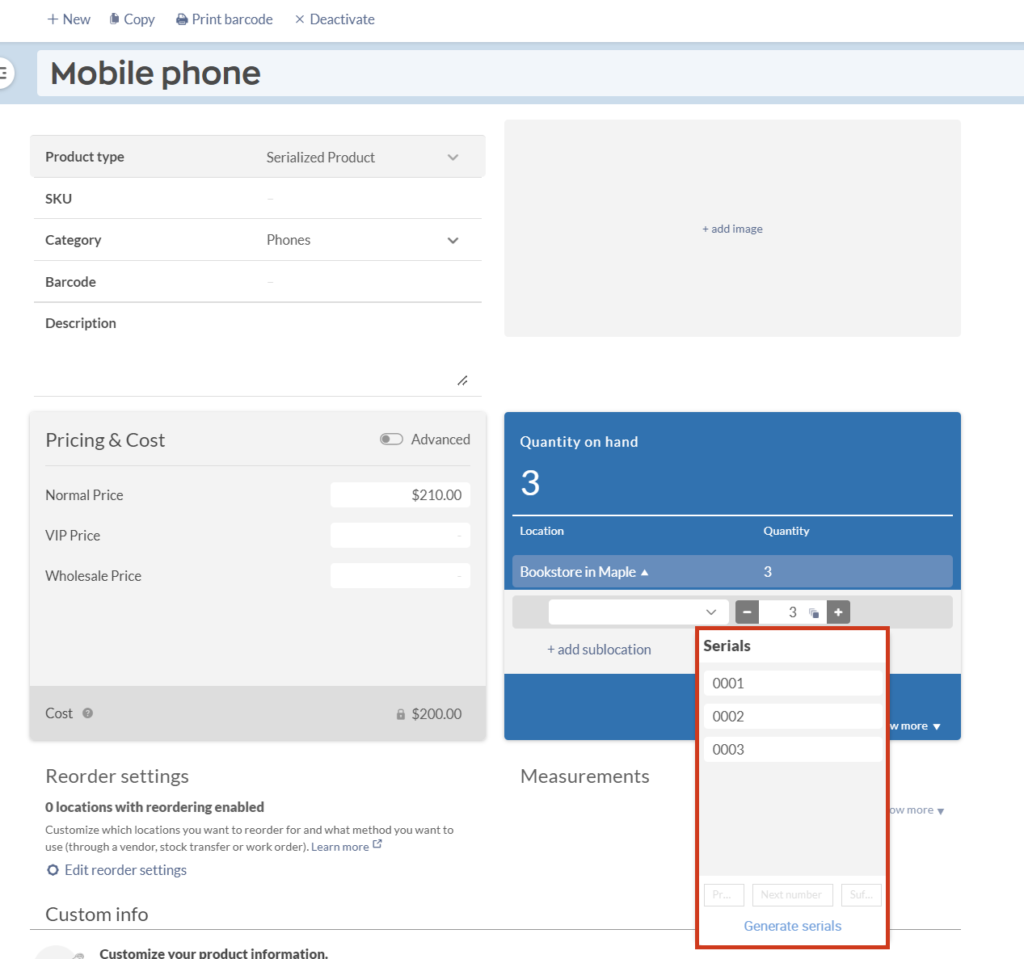Expand the Show more measurements section
1024x959 pixels.
pos(915,810)
